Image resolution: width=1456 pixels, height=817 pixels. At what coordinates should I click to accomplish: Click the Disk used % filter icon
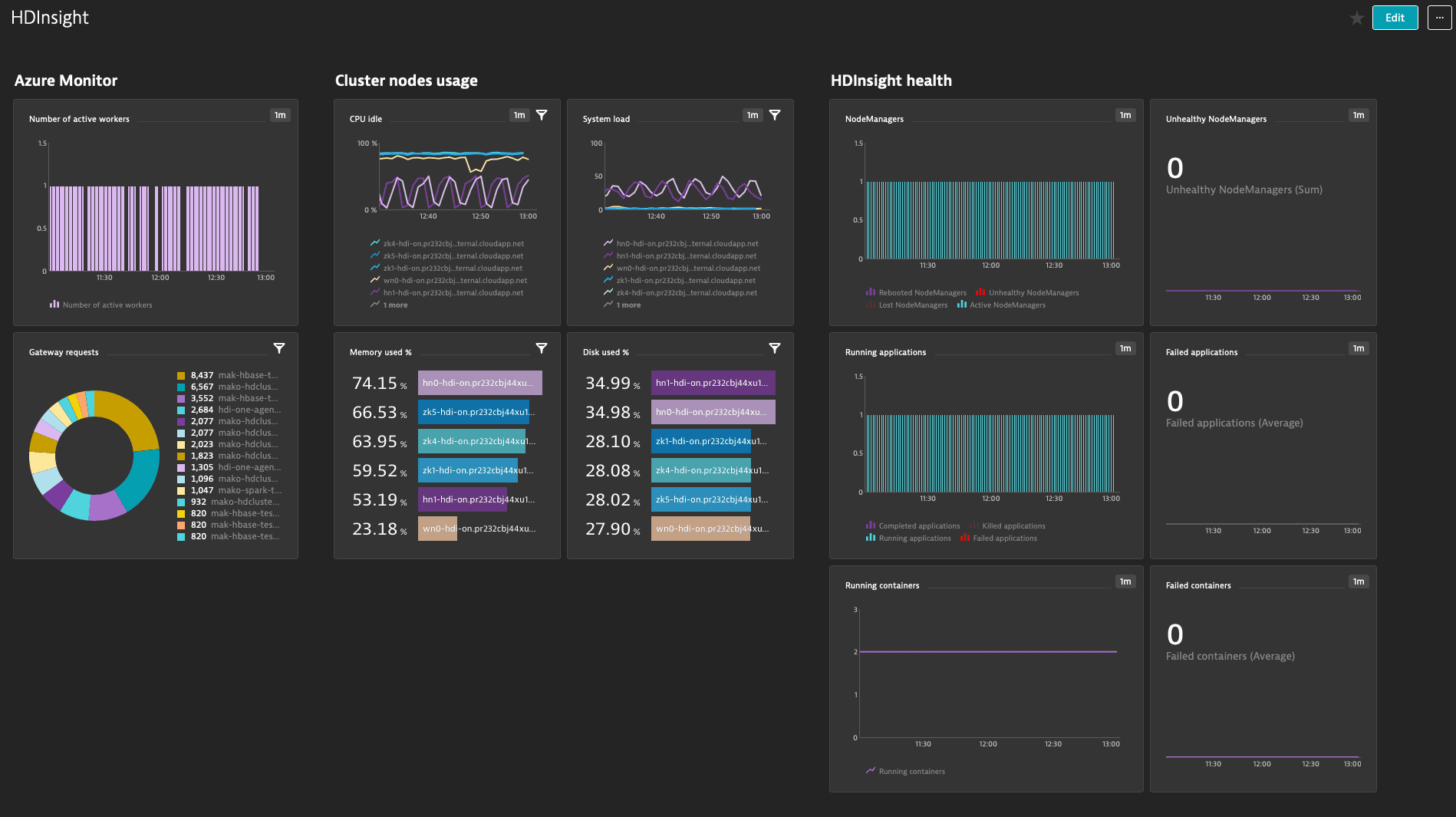(x=775, y=348)
